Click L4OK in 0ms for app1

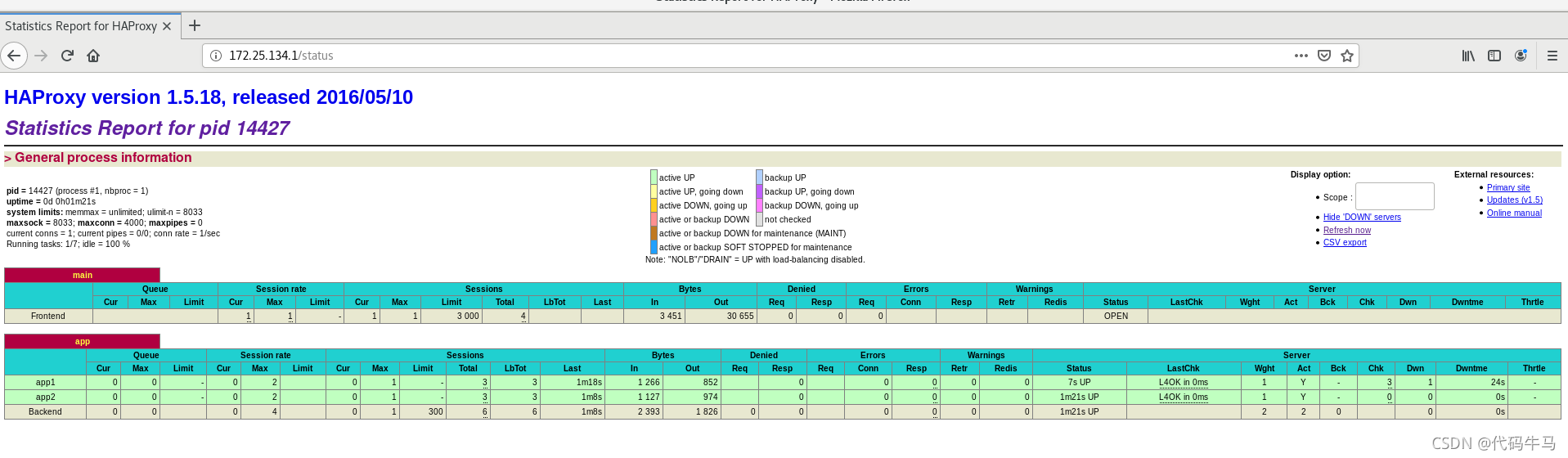pyautogui.click(x=1183, y=382)
